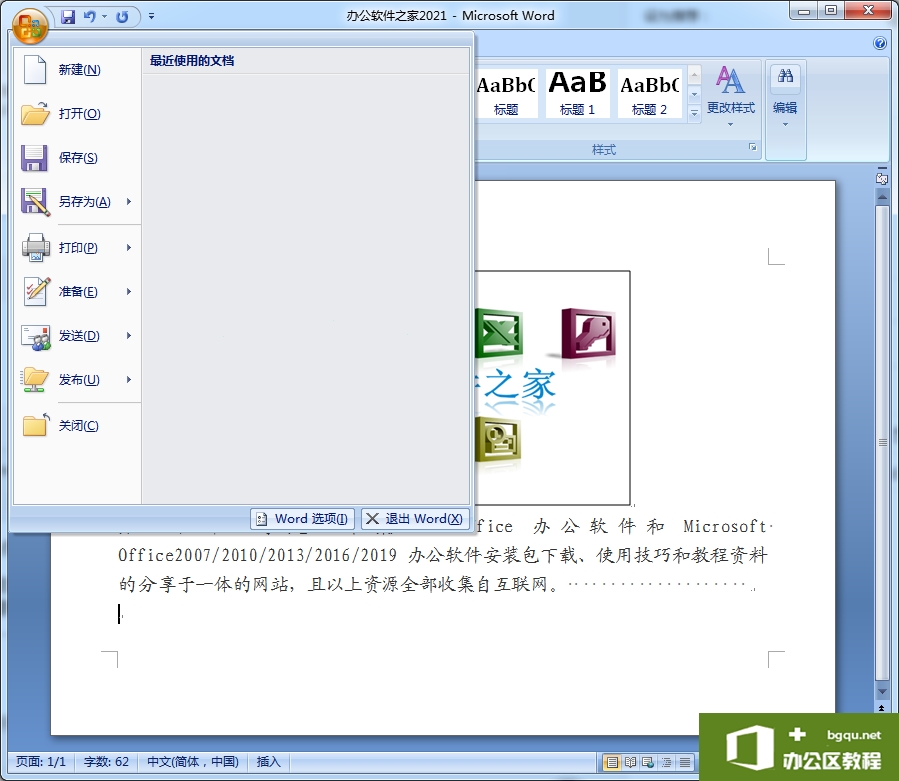Click the round Office button
This screenshot has width=899, height=781.
coord(30,26)
